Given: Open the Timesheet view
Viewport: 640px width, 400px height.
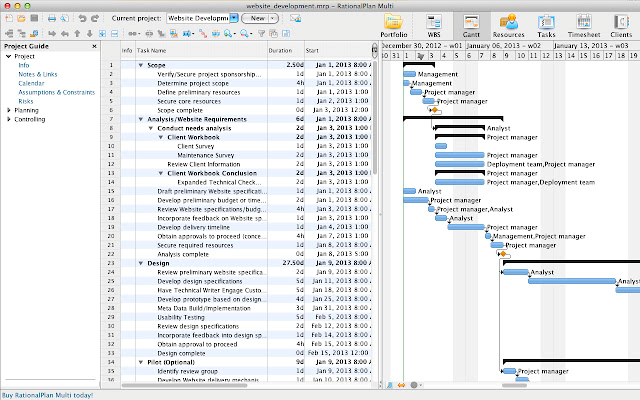Looking at the screenshot, I should pos(584,26).
